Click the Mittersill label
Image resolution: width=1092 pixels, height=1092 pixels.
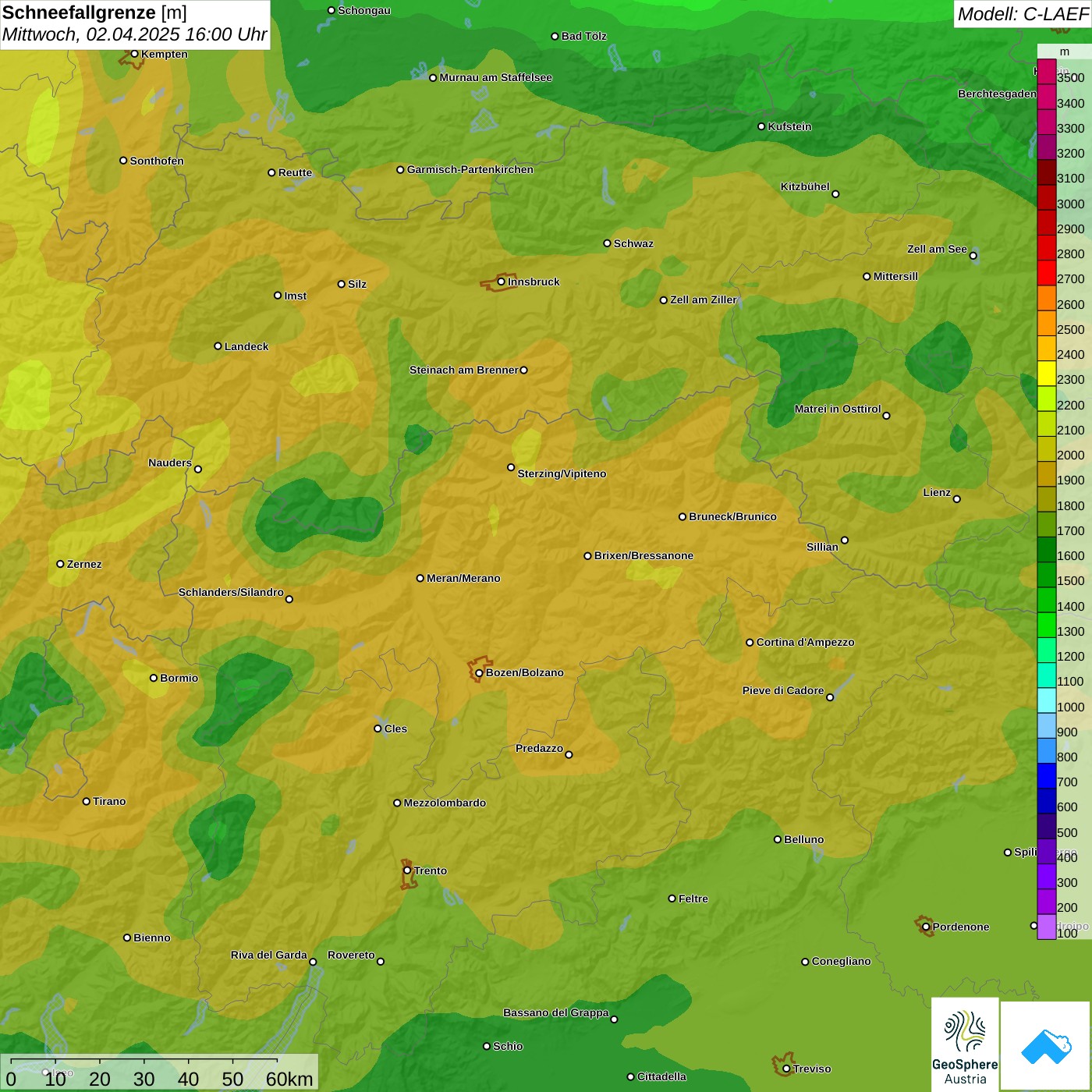tap(895, 276)
